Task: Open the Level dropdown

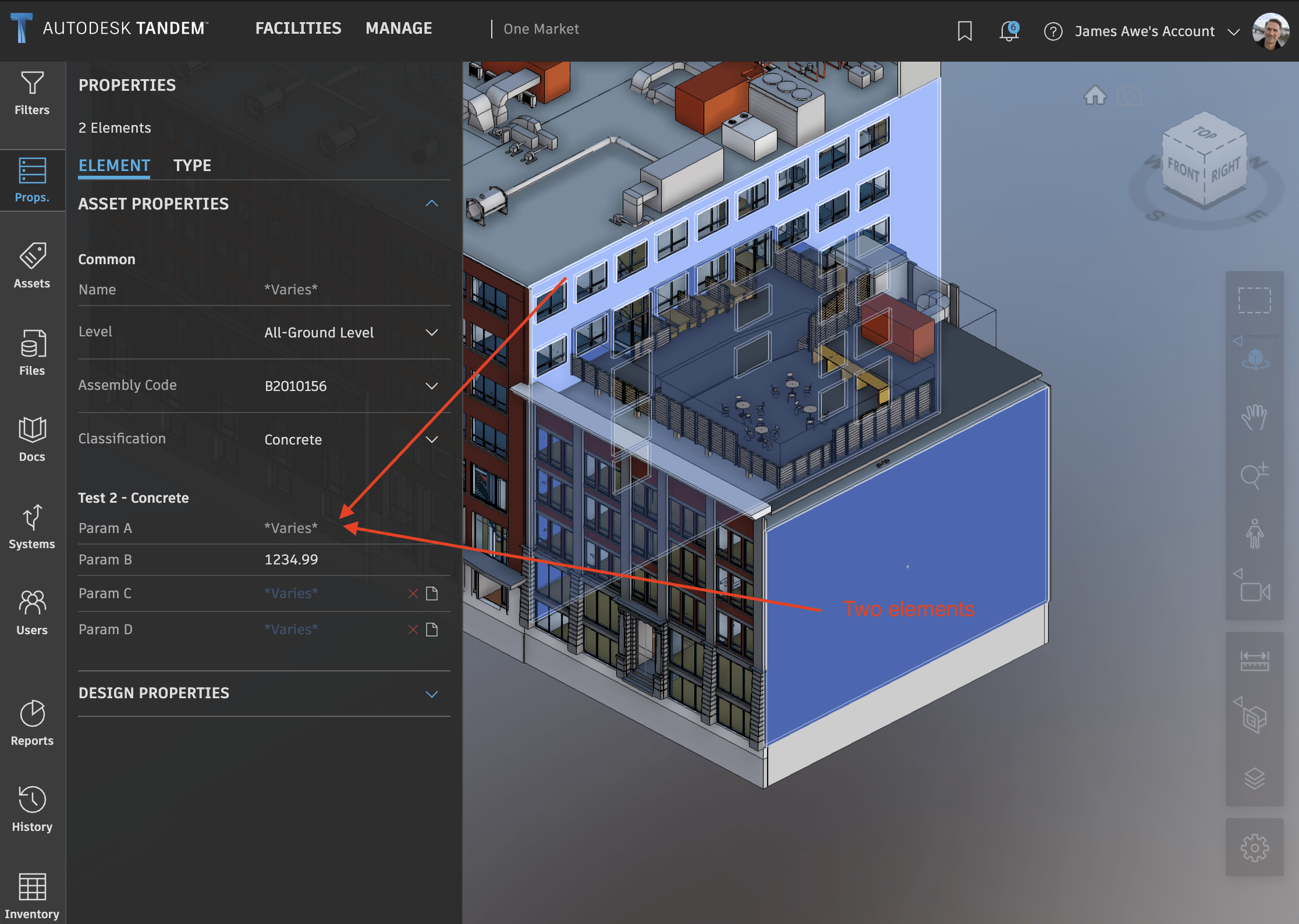Action: point(432,332)
